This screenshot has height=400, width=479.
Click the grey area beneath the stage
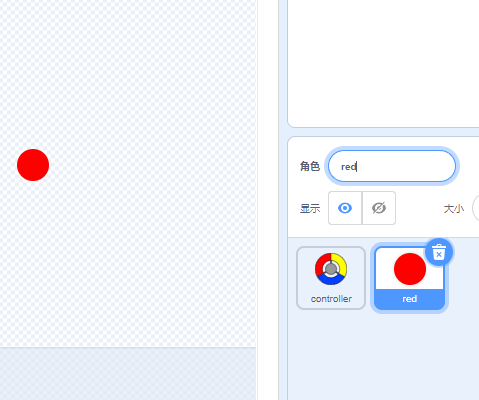[128, 374]
